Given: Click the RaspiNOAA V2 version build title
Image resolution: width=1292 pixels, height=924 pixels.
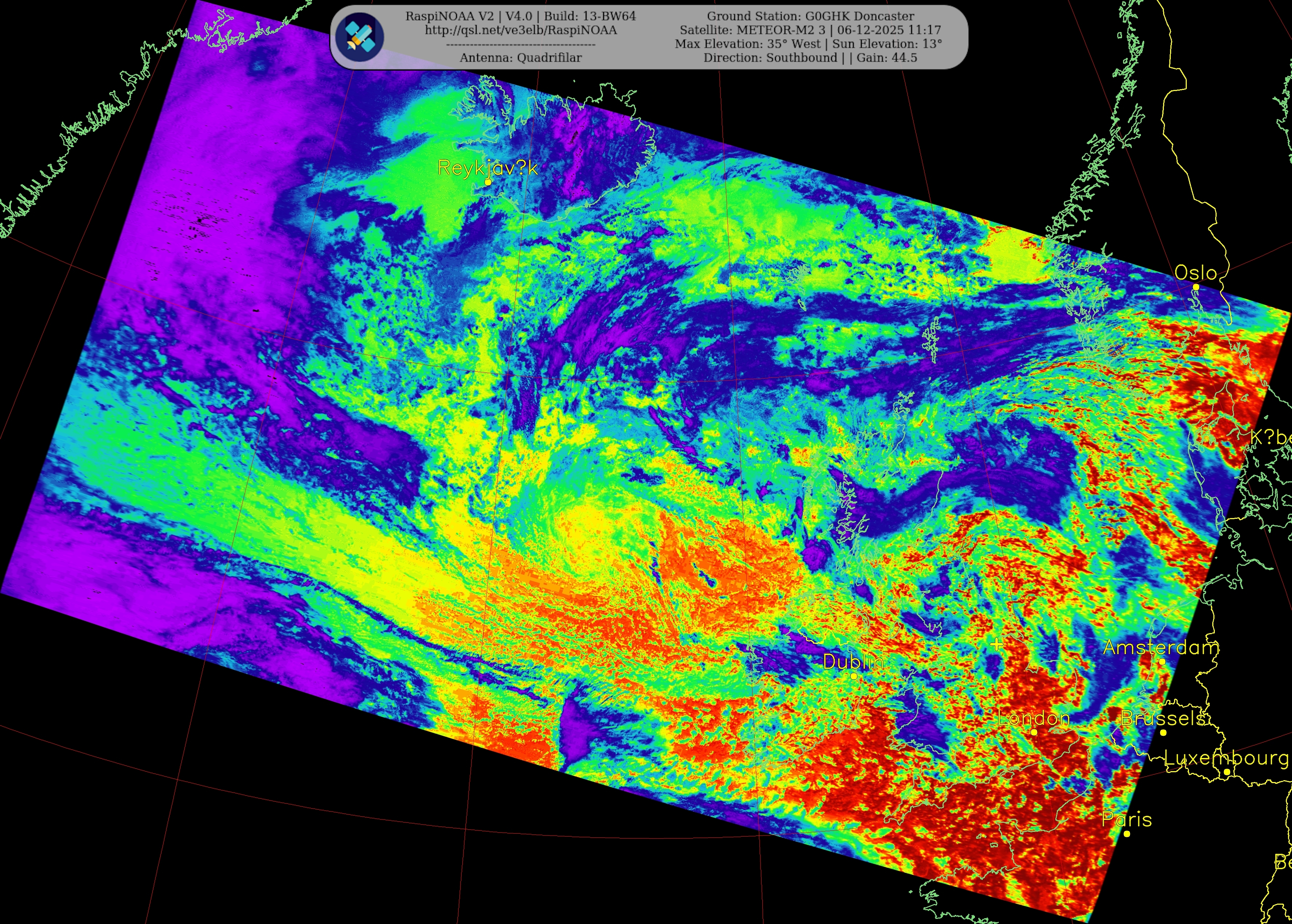Looking at the screenshot, I should click(521, 16).
